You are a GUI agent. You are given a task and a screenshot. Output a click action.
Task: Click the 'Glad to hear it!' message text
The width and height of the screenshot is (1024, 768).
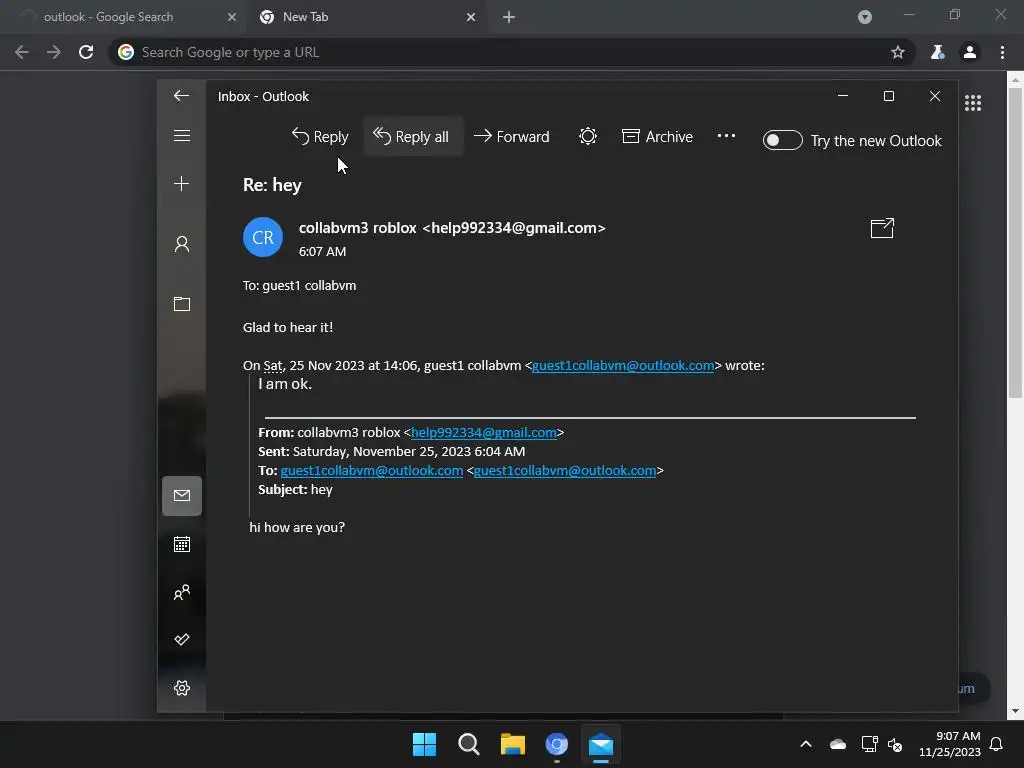[288, 327]
